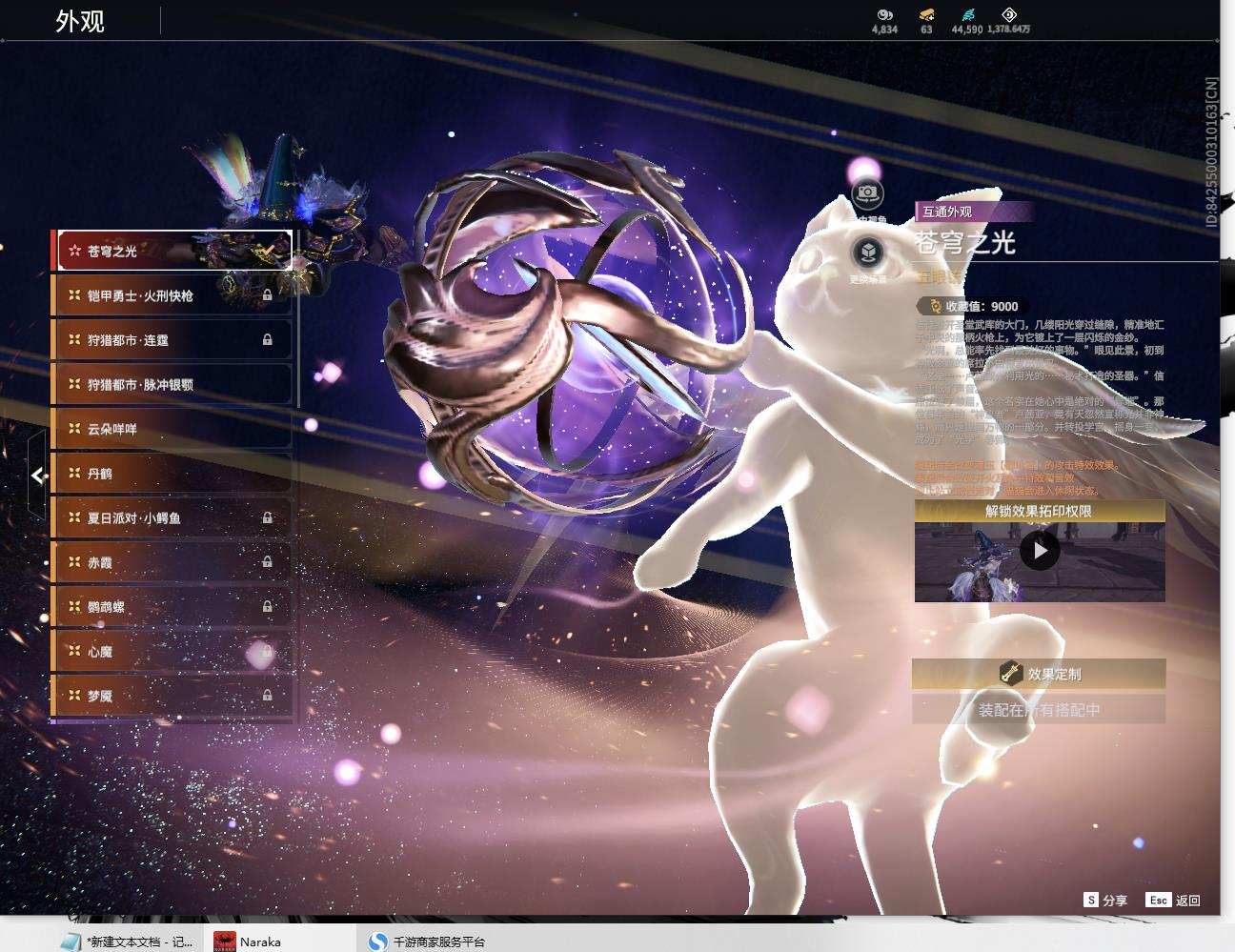1235x952 pixels.
Task: Choose the 丹鹤 skin entry
Action: [172, 473]
